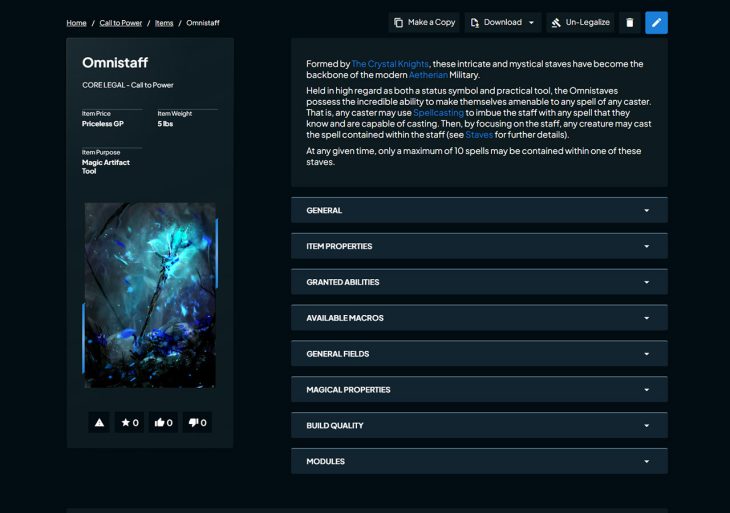The image size is (730, 513).
Task: Open the Available Macros panel
Action: (479, 318)
